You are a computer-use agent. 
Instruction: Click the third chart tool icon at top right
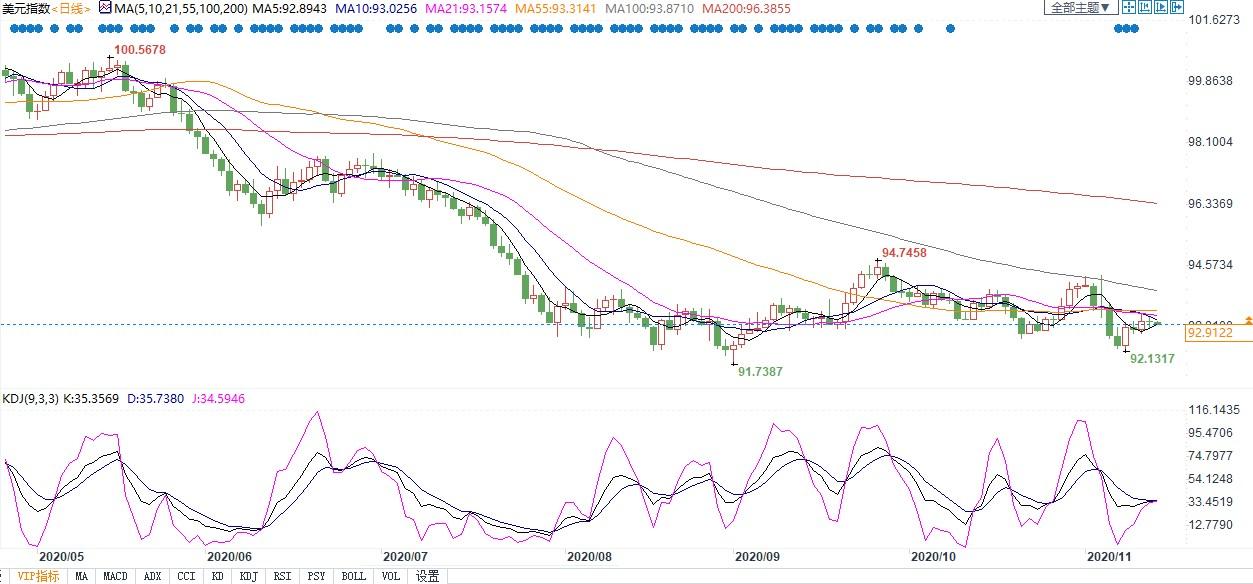(x=1161, y=7)
